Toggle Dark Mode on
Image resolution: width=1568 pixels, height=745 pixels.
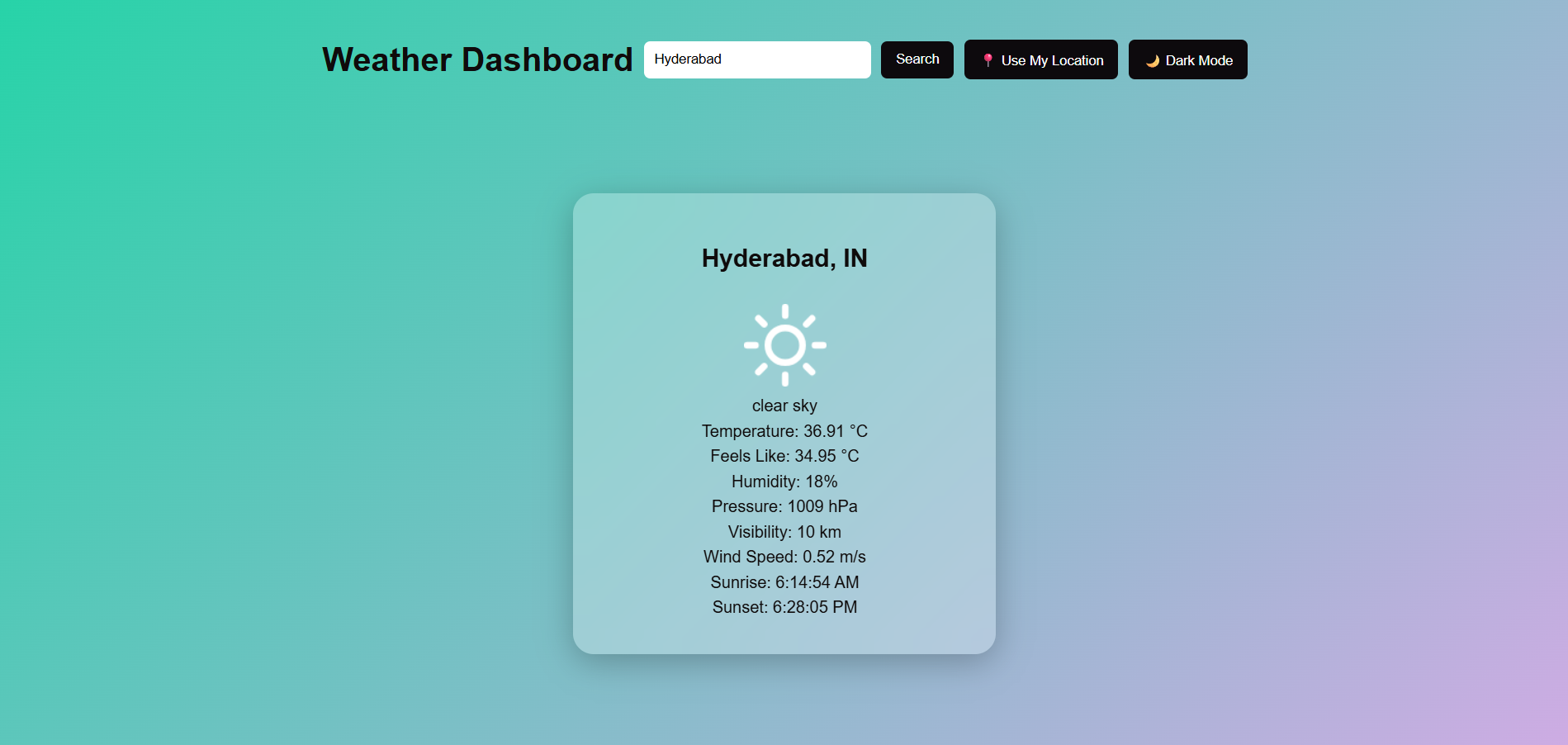[x=1187, y=60]
